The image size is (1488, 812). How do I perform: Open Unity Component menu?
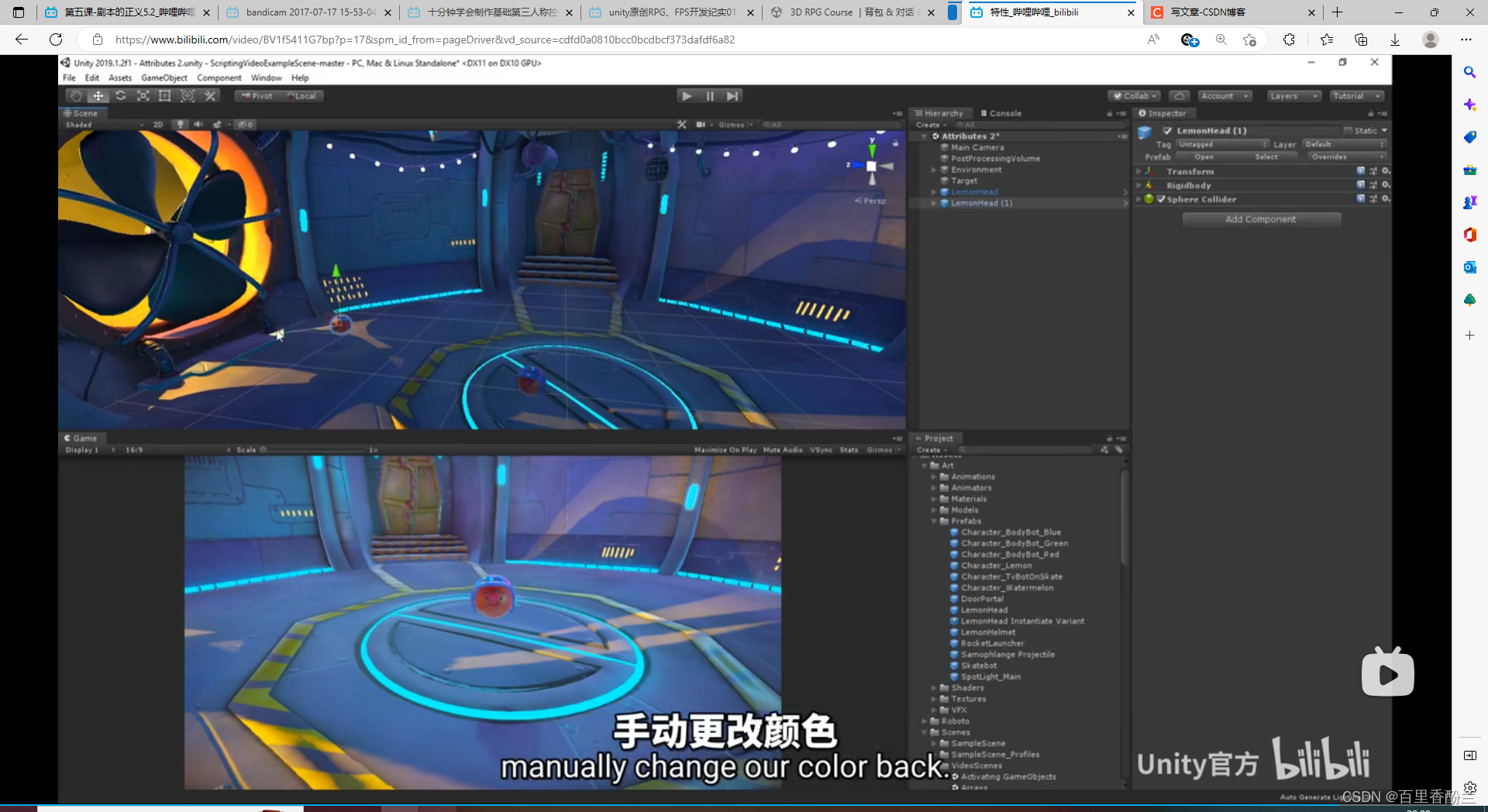(219, 77)
